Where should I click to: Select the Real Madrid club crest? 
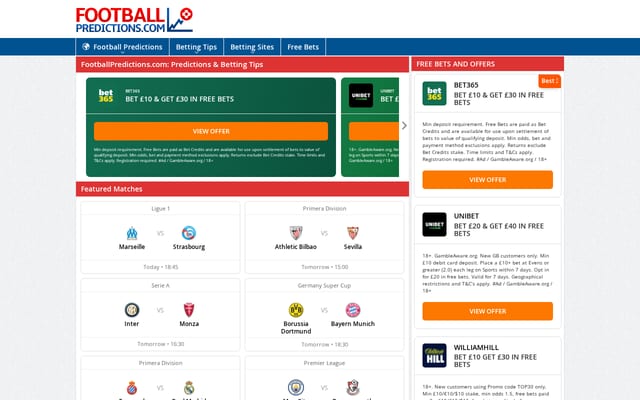[189, 388]
